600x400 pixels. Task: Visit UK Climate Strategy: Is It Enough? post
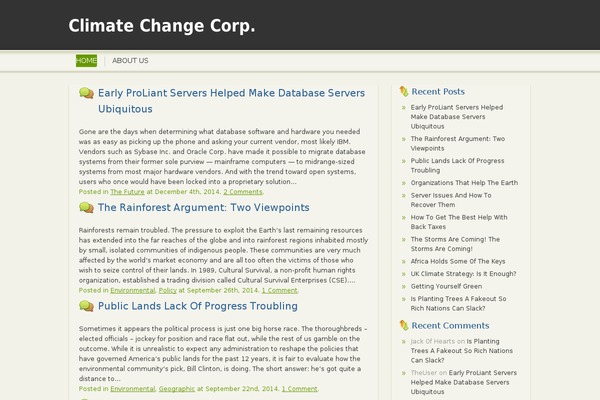[463, 274]
